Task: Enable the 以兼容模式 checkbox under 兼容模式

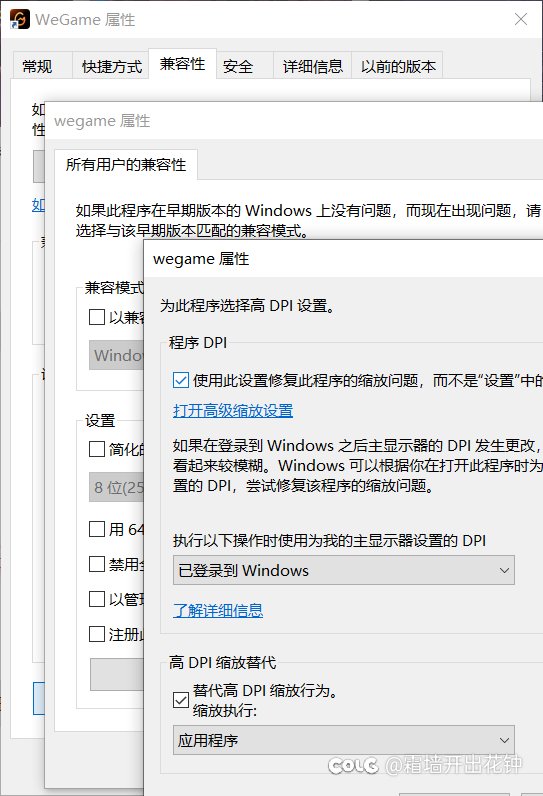Action: 97,317
